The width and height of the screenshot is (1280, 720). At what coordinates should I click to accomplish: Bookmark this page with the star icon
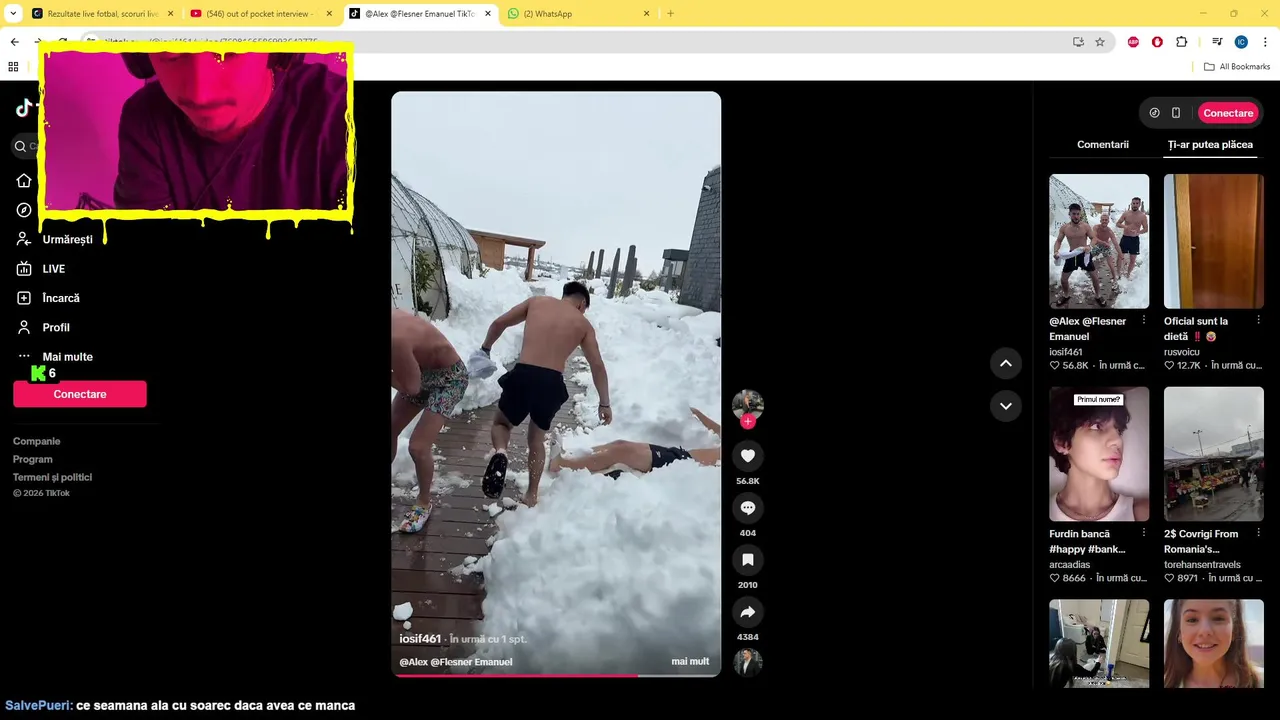click(x=1100, y=42)
